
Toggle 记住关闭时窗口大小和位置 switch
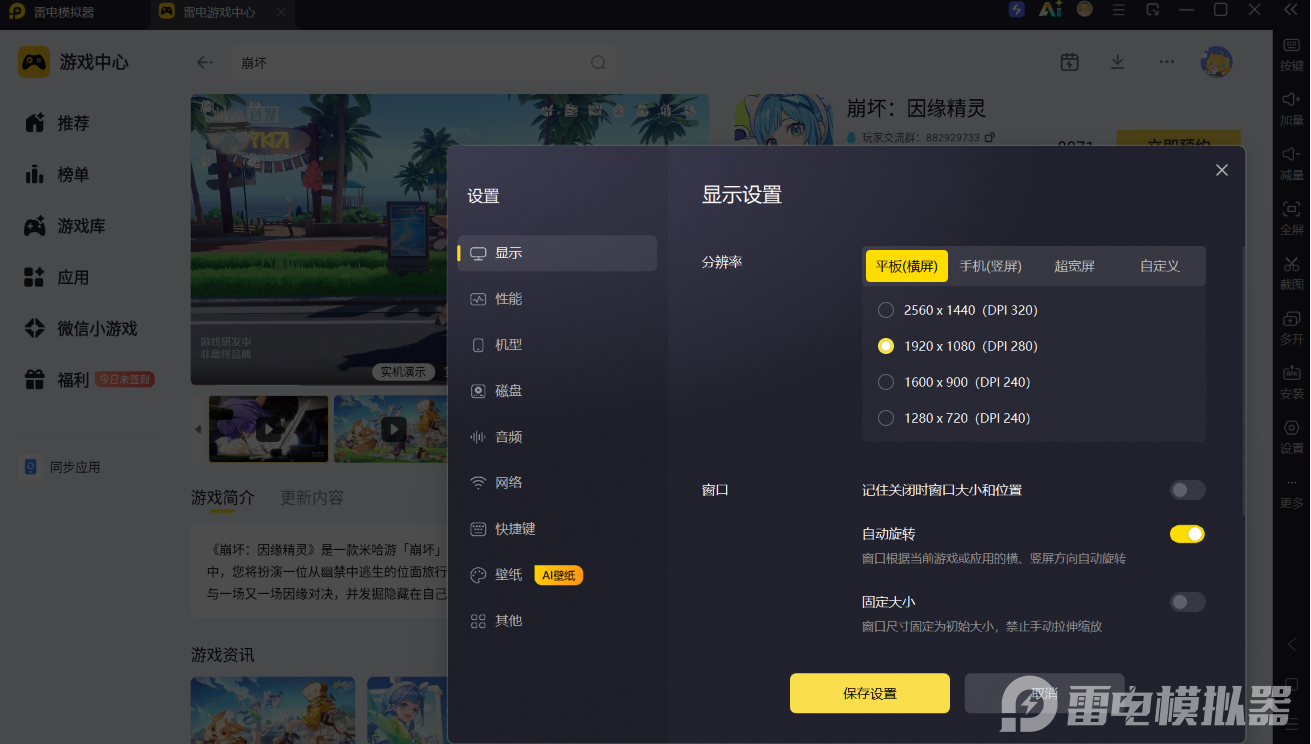click(1188, 490)
